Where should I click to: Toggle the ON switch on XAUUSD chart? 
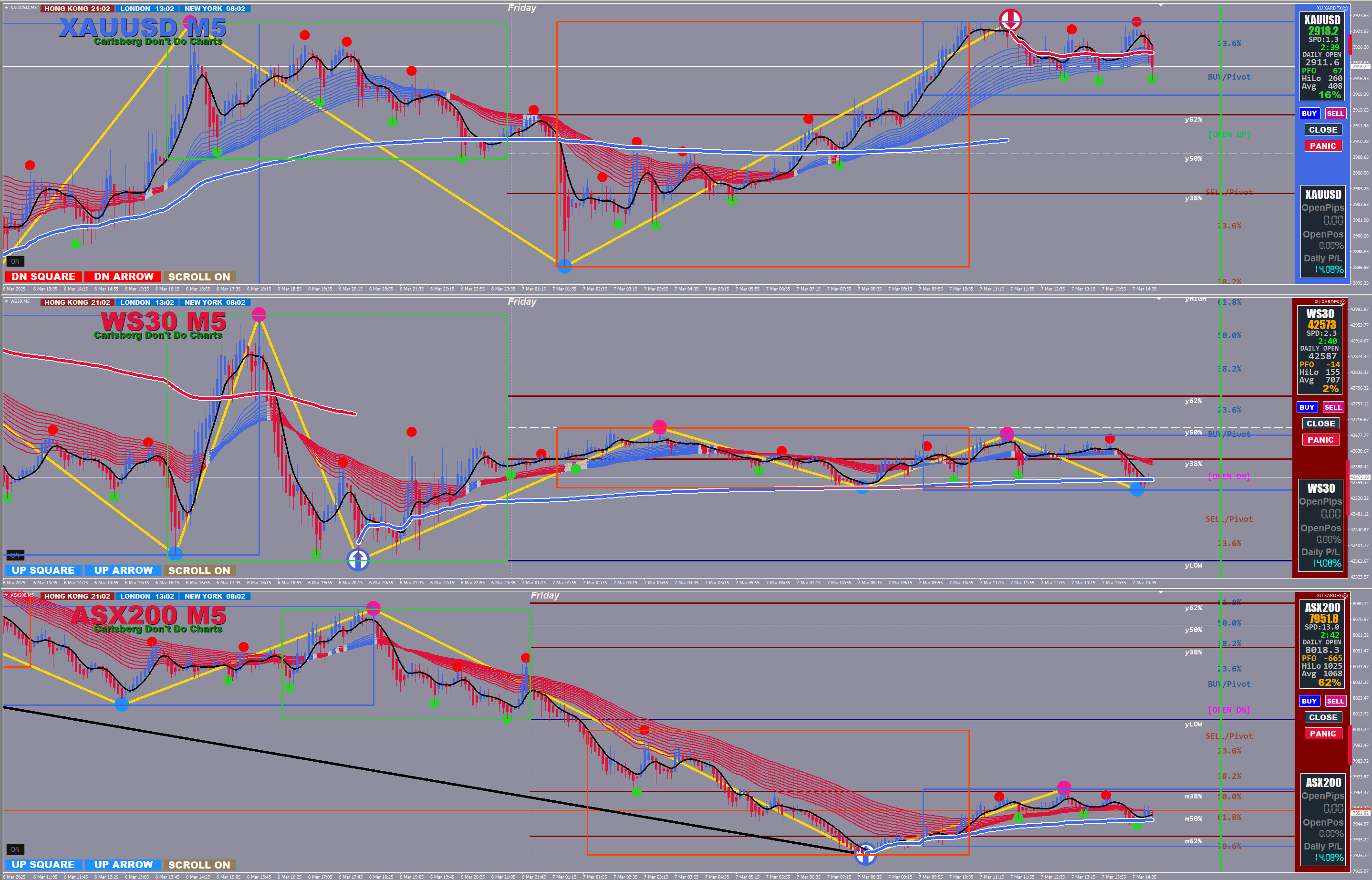pyautogui.click(x=15, y=261)
